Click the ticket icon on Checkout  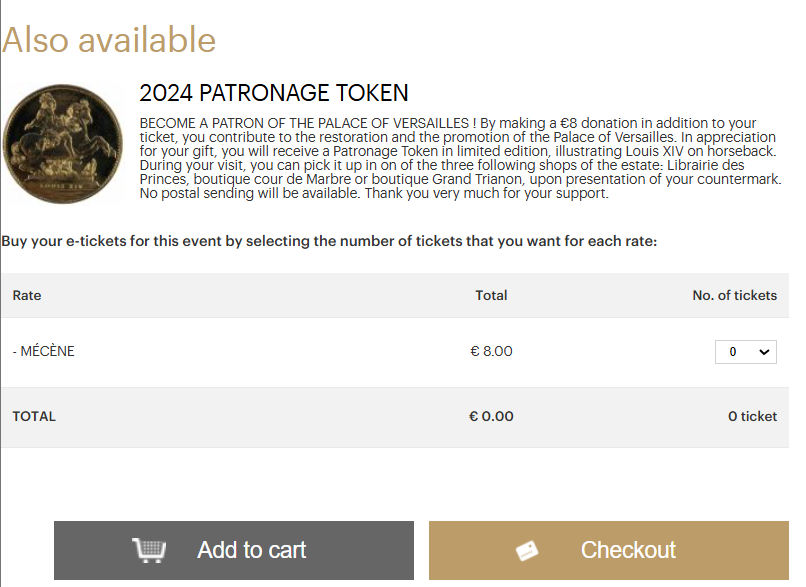click(x=527, y=551)
